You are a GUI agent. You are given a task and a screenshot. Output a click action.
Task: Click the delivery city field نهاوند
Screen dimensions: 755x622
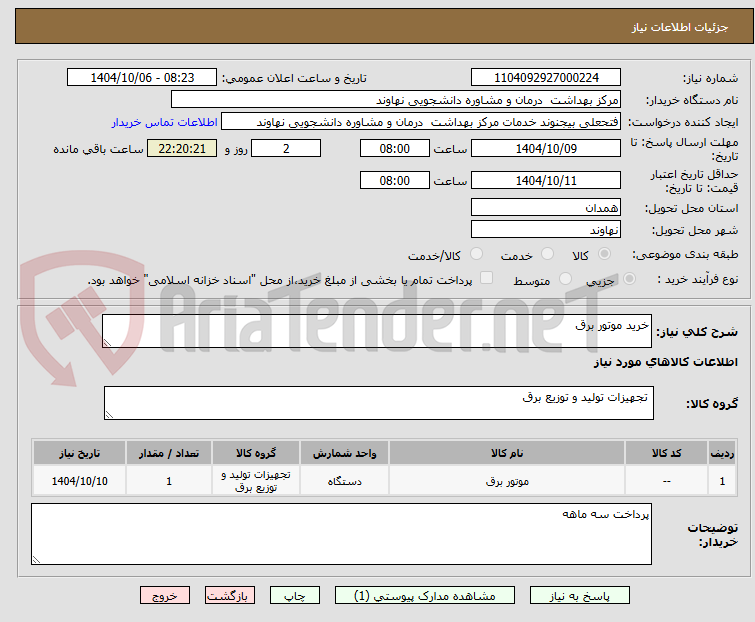(x=546, y=230)
